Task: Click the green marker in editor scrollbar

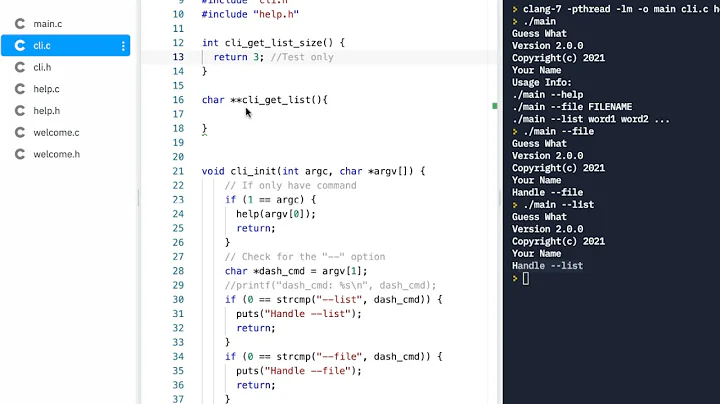Action: (495, 106)
